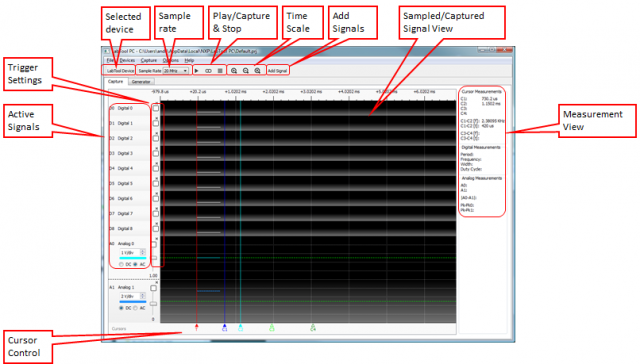640x364 pixels.
Task: Click the cyan color bar of Analog 0
Action: point(133,258)
